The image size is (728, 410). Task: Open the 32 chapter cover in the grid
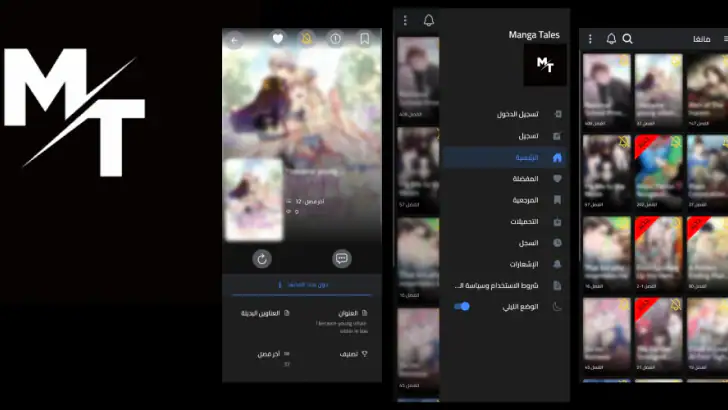click(659, 91)
